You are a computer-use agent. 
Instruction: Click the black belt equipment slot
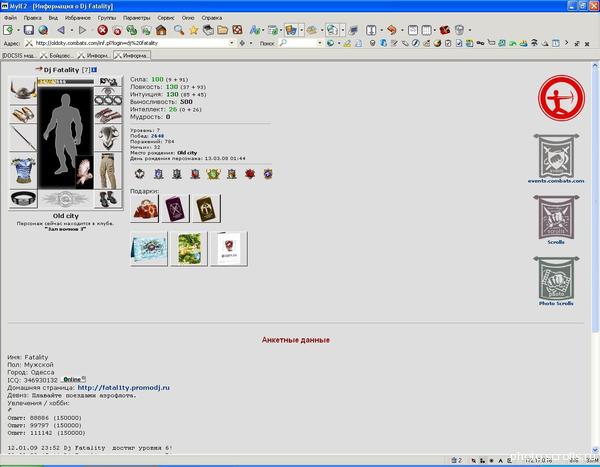tap(23, 199)
